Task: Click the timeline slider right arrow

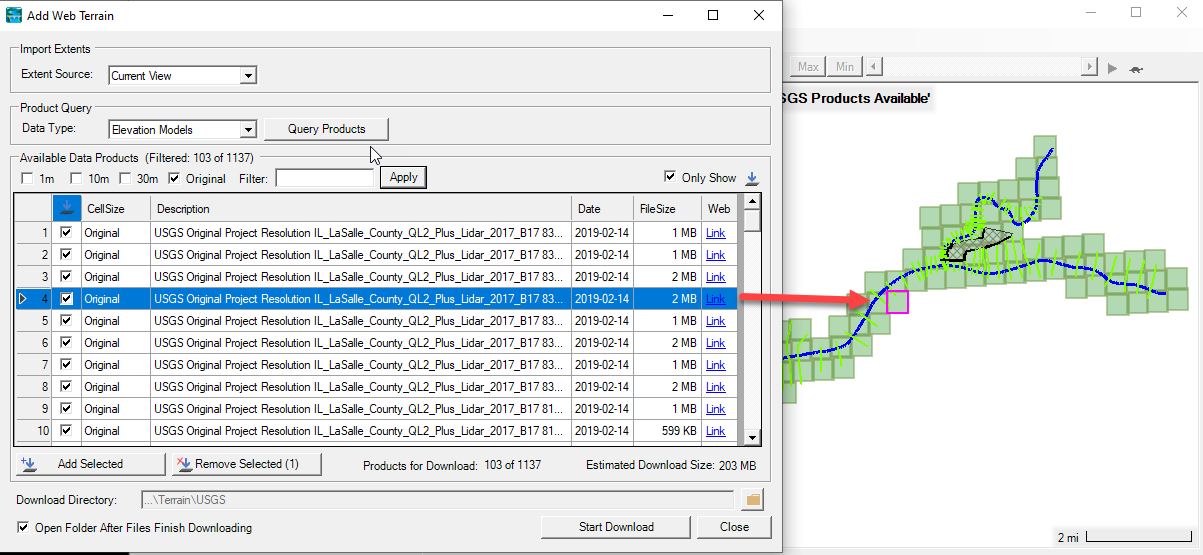Action: pos(1090,67)
